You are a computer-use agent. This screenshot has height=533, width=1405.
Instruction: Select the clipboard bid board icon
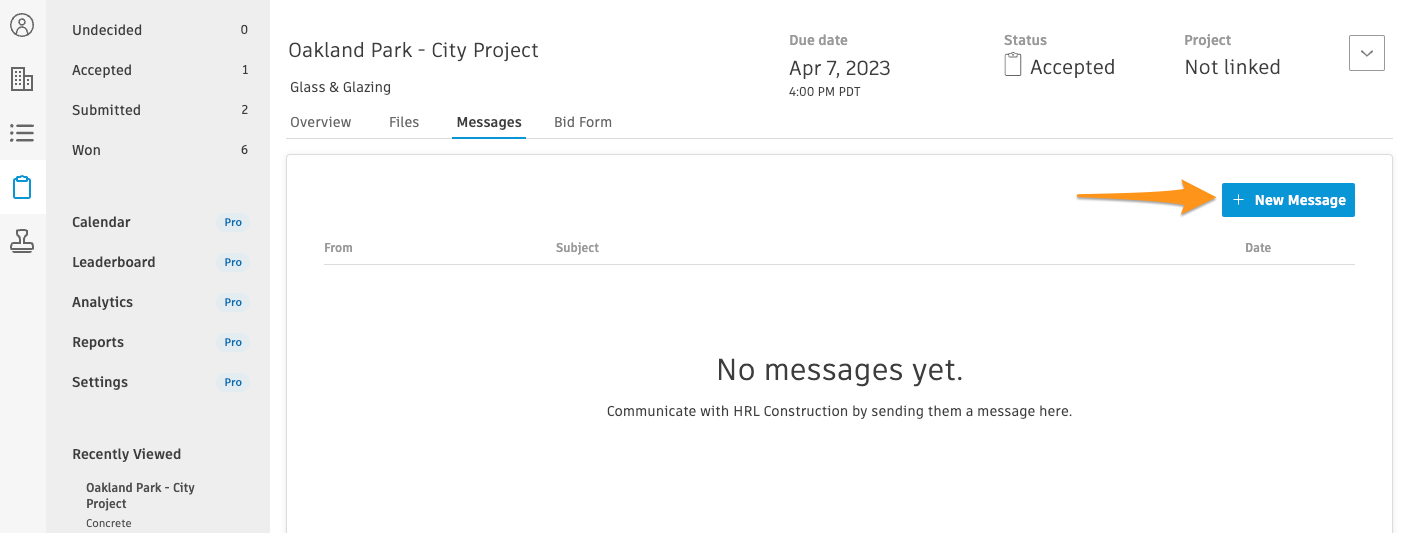pyautogui.click(x=22, y=187)
